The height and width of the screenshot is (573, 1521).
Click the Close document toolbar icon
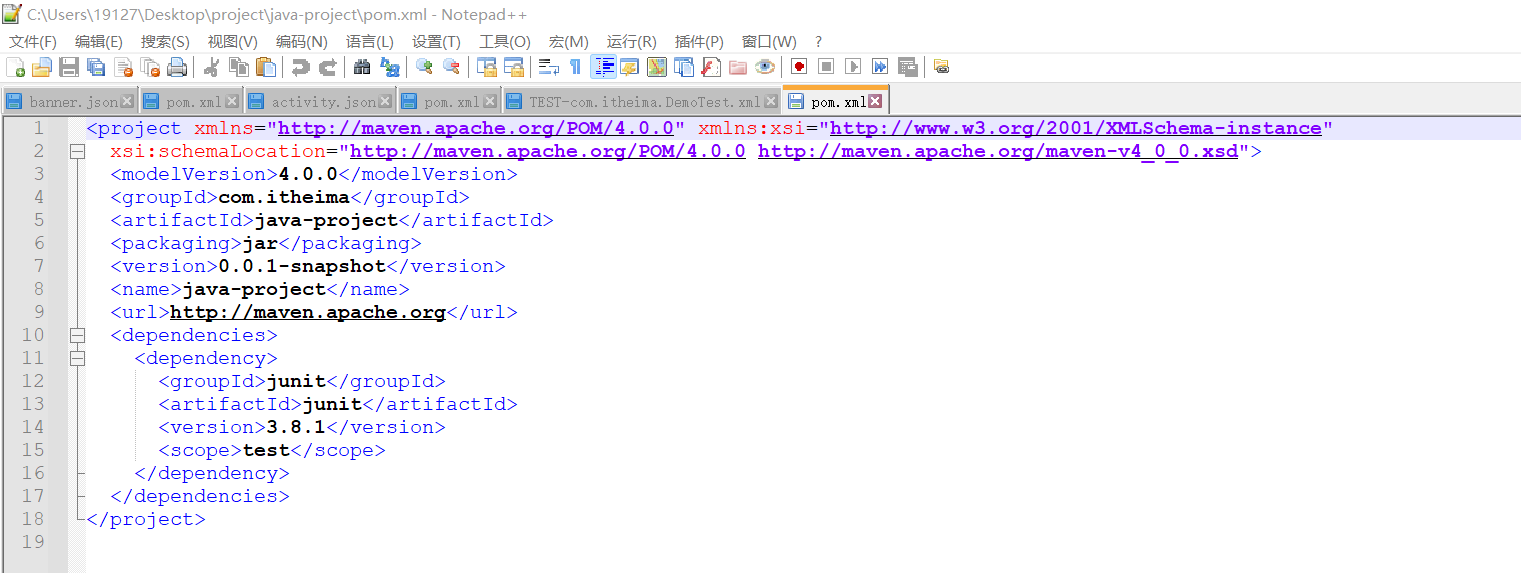click(x=124, y=67)
